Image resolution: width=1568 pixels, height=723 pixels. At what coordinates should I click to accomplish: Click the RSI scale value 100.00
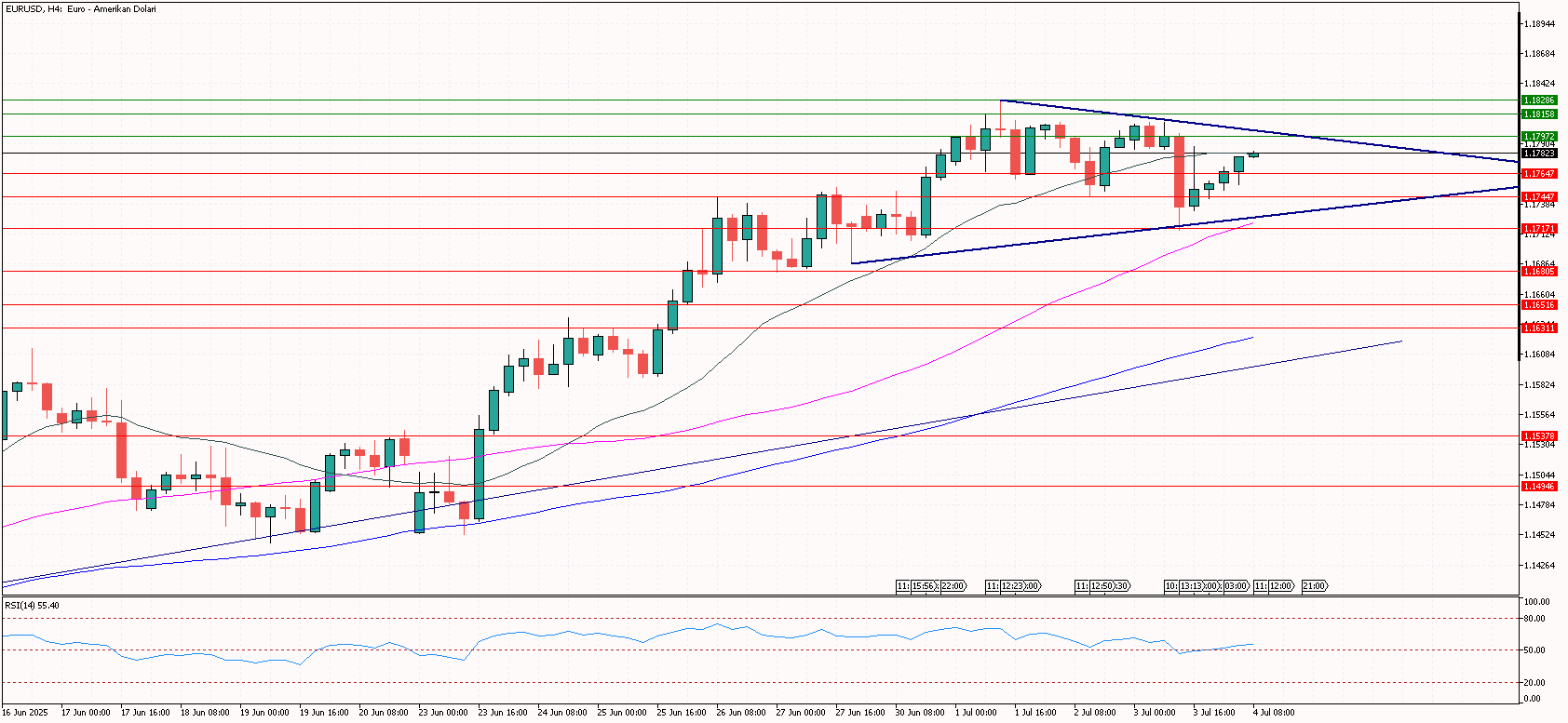point(1536,603)
